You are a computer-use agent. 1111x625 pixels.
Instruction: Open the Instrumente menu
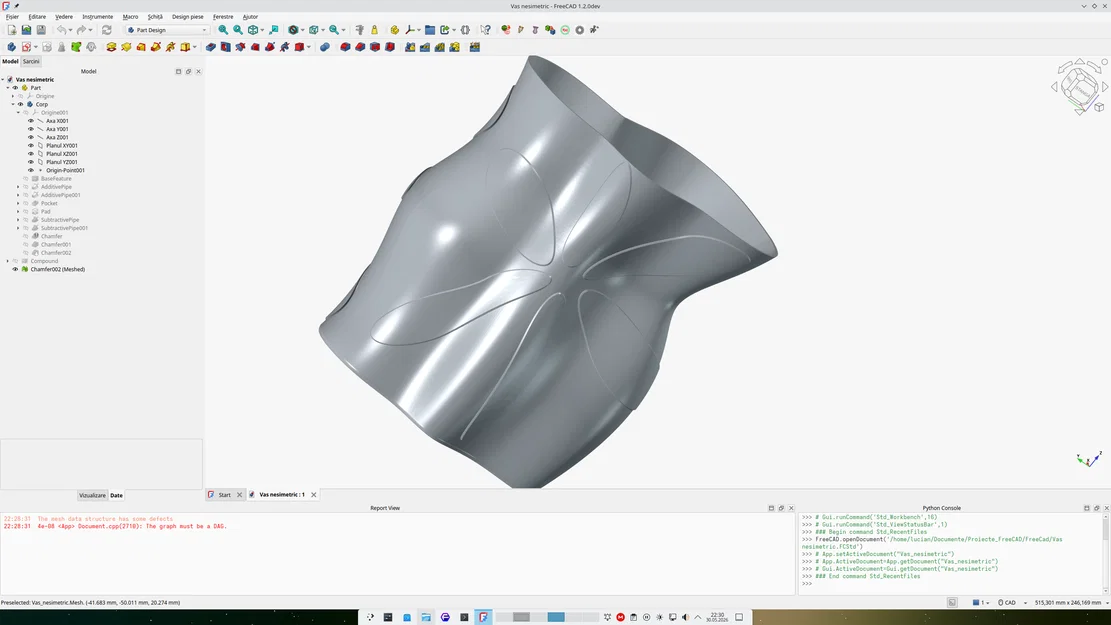coord(97,16)
